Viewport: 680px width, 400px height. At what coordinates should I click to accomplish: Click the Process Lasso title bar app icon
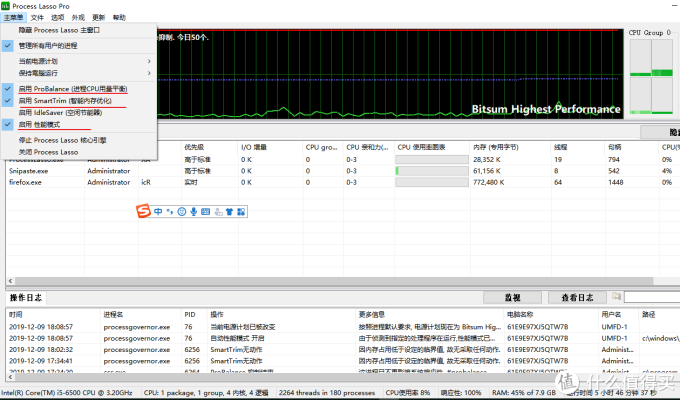coord(5,6)
